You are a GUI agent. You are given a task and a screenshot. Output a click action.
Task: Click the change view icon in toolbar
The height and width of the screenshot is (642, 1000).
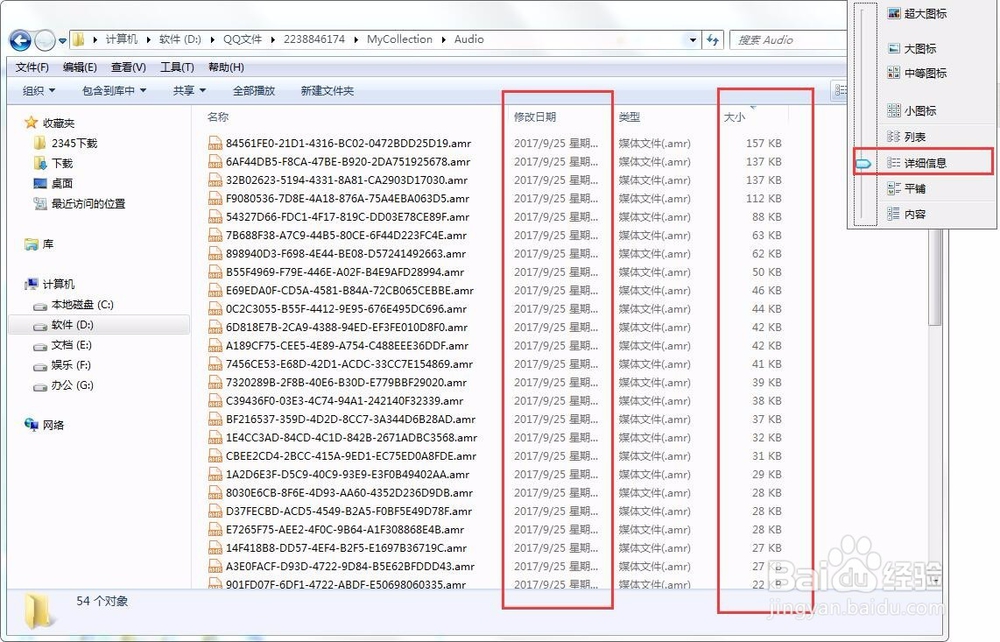(841, 91)
